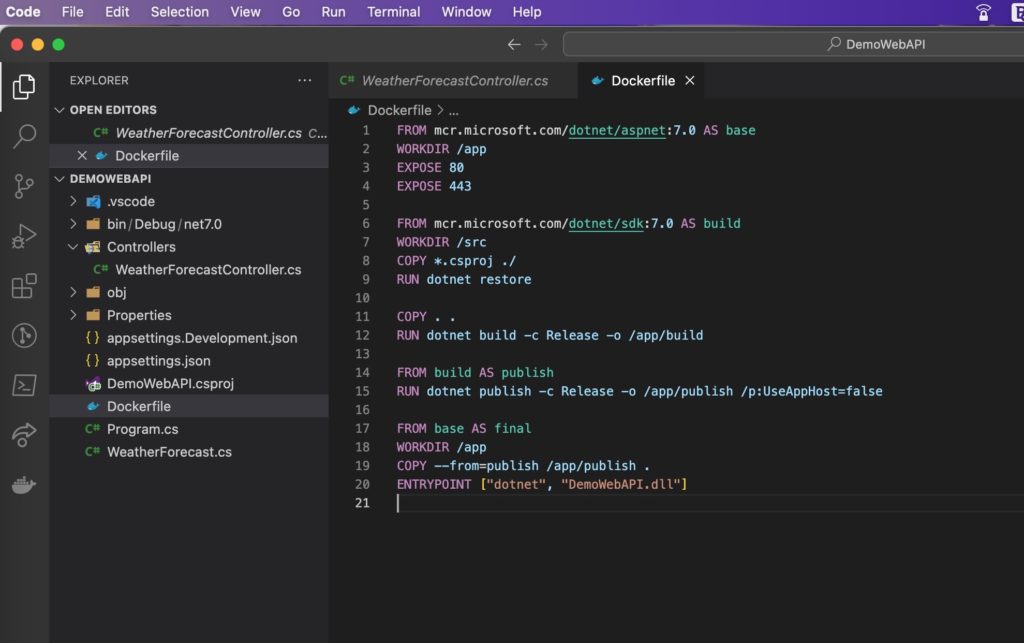This screenshot has height=643, width=1024.
Task: Open the Code application menu
Action: [x=23, y=12]
